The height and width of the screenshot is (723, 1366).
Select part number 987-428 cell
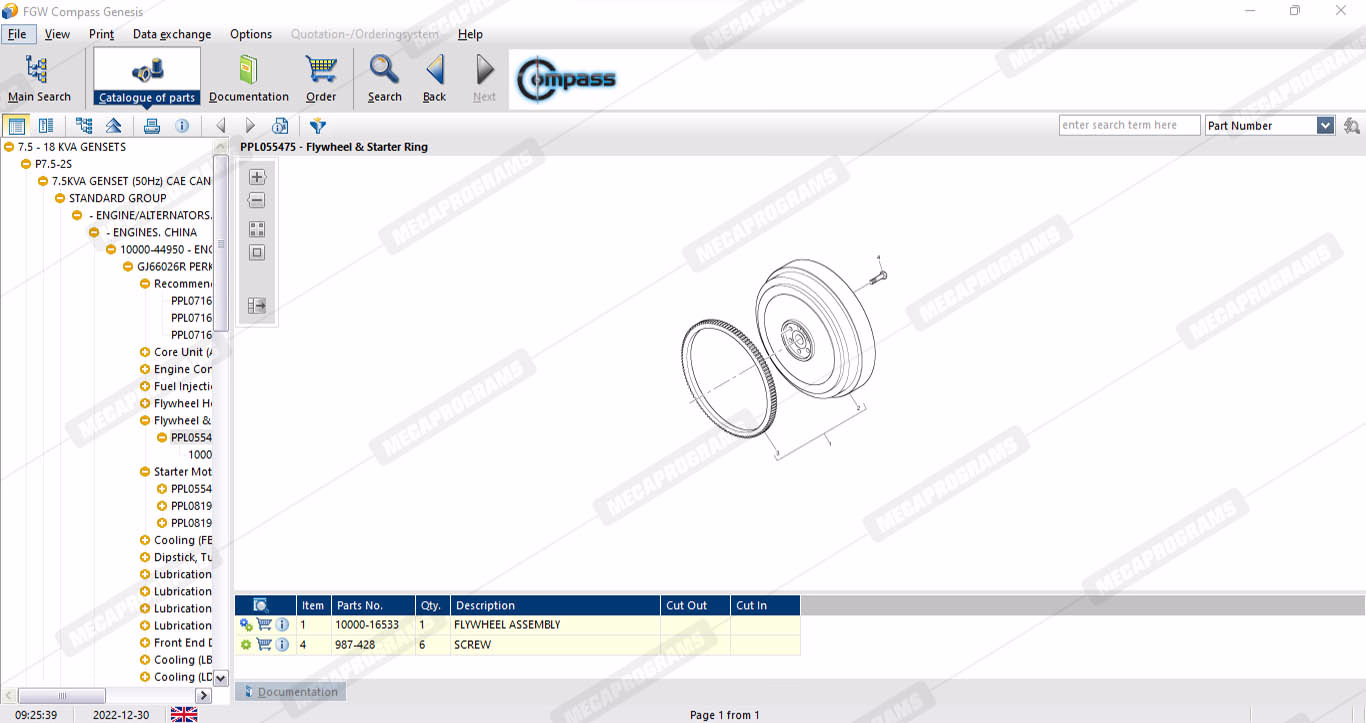[x=373, y=645]
